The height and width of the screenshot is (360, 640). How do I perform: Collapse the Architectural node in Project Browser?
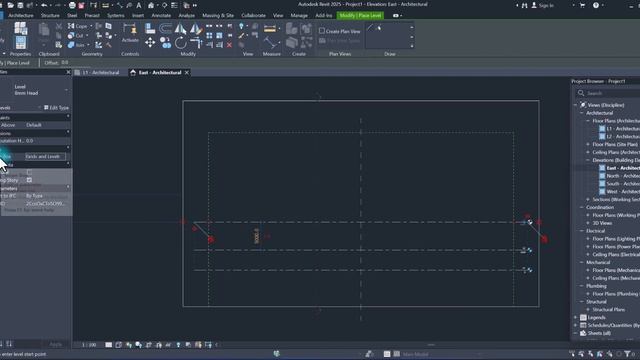tap(582, 113)
